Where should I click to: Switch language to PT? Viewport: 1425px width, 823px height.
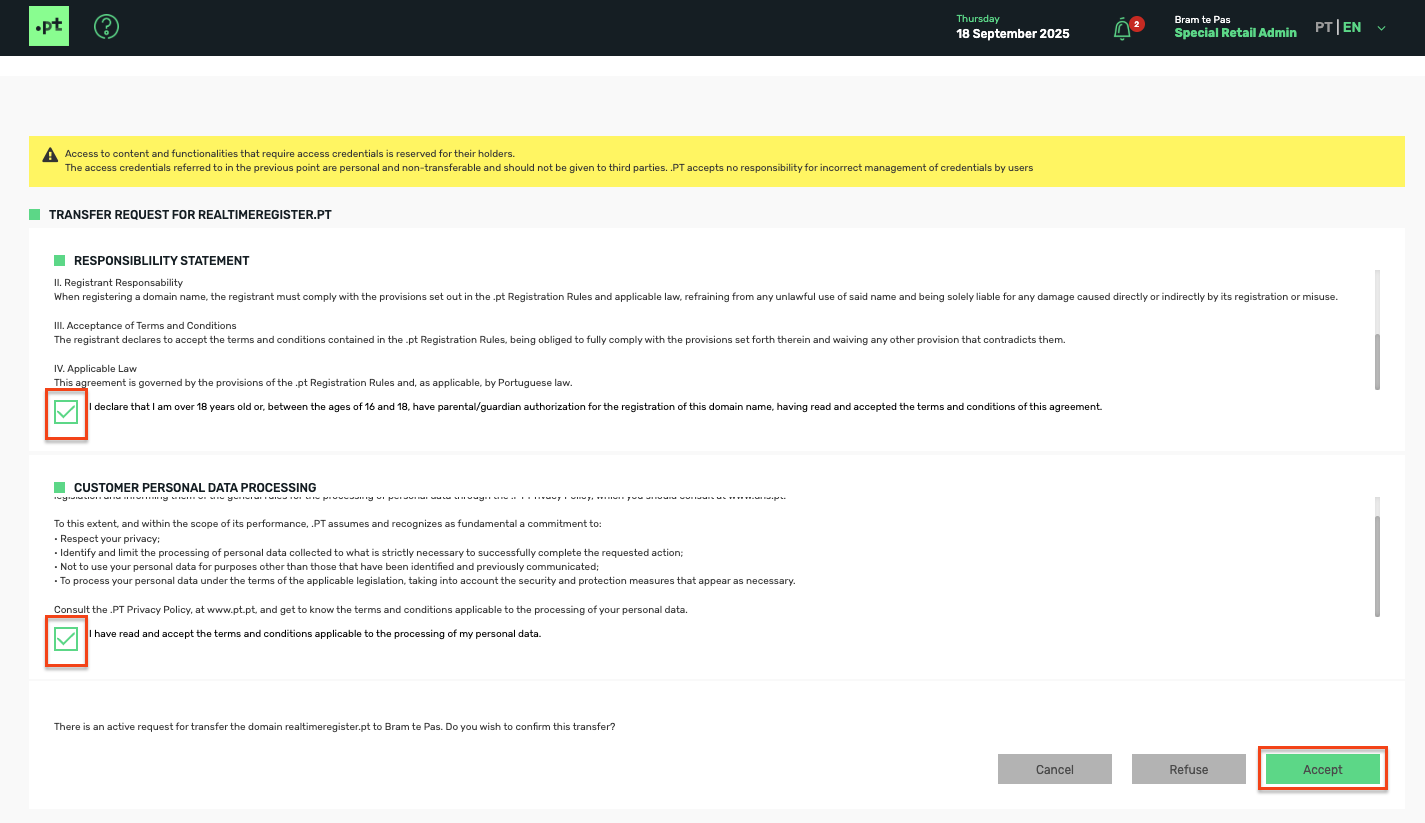1323,28
